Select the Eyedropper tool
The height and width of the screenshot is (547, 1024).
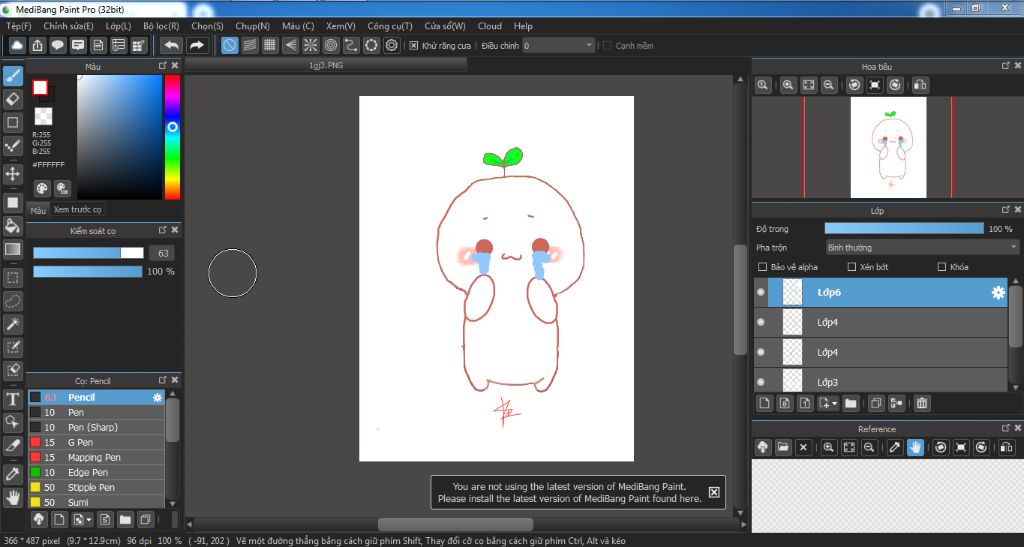click(12, 473)
